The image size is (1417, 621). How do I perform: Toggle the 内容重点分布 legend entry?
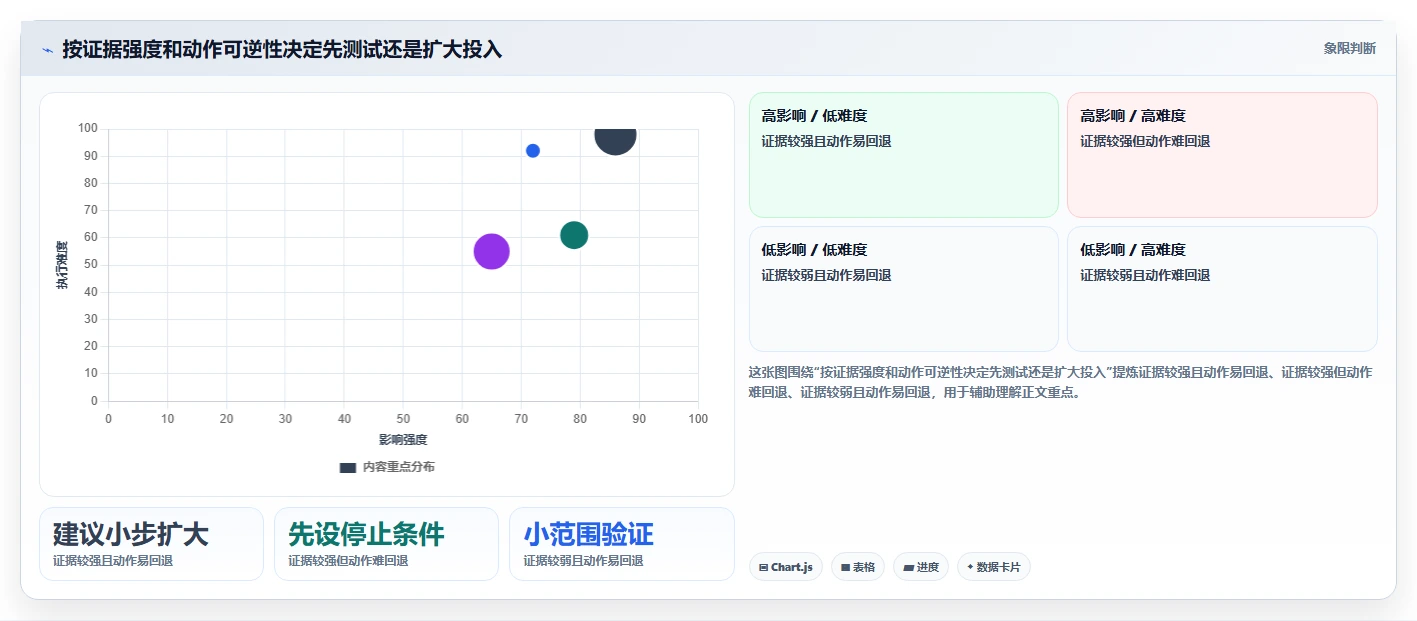387,467
